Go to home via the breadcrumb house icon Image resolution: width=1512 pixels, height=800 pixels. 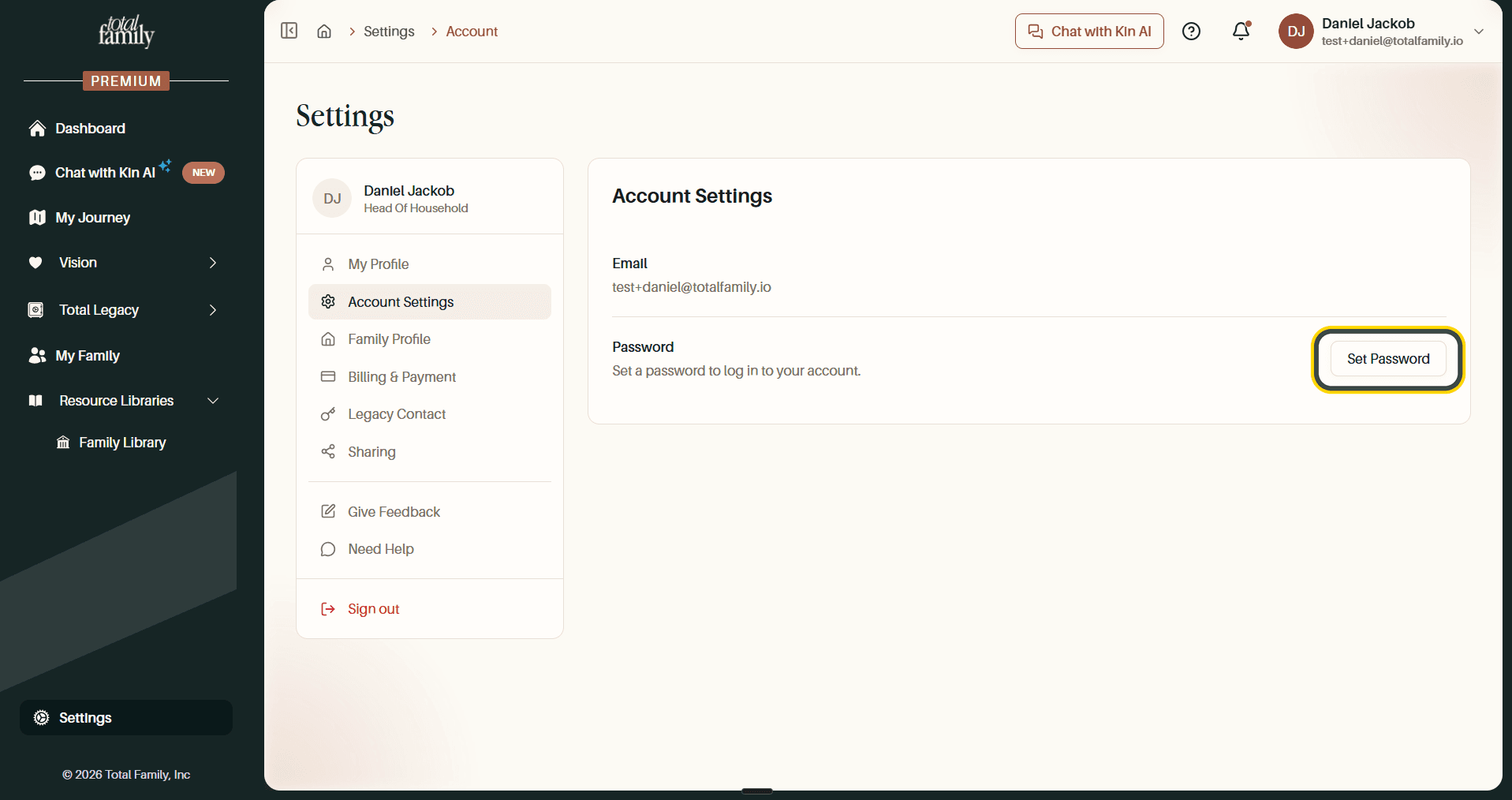tap(324, 32)
